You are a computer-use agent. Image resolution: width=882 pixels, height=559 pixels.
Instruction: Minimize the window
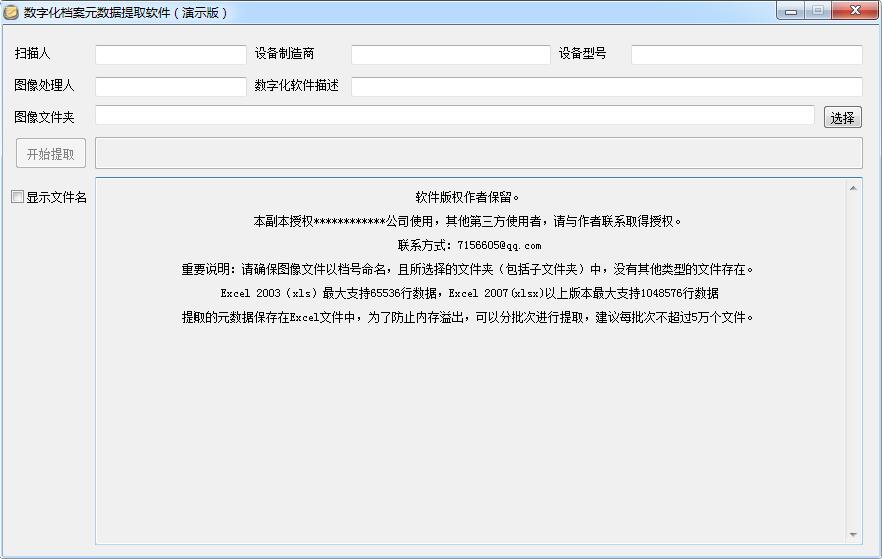791,11
